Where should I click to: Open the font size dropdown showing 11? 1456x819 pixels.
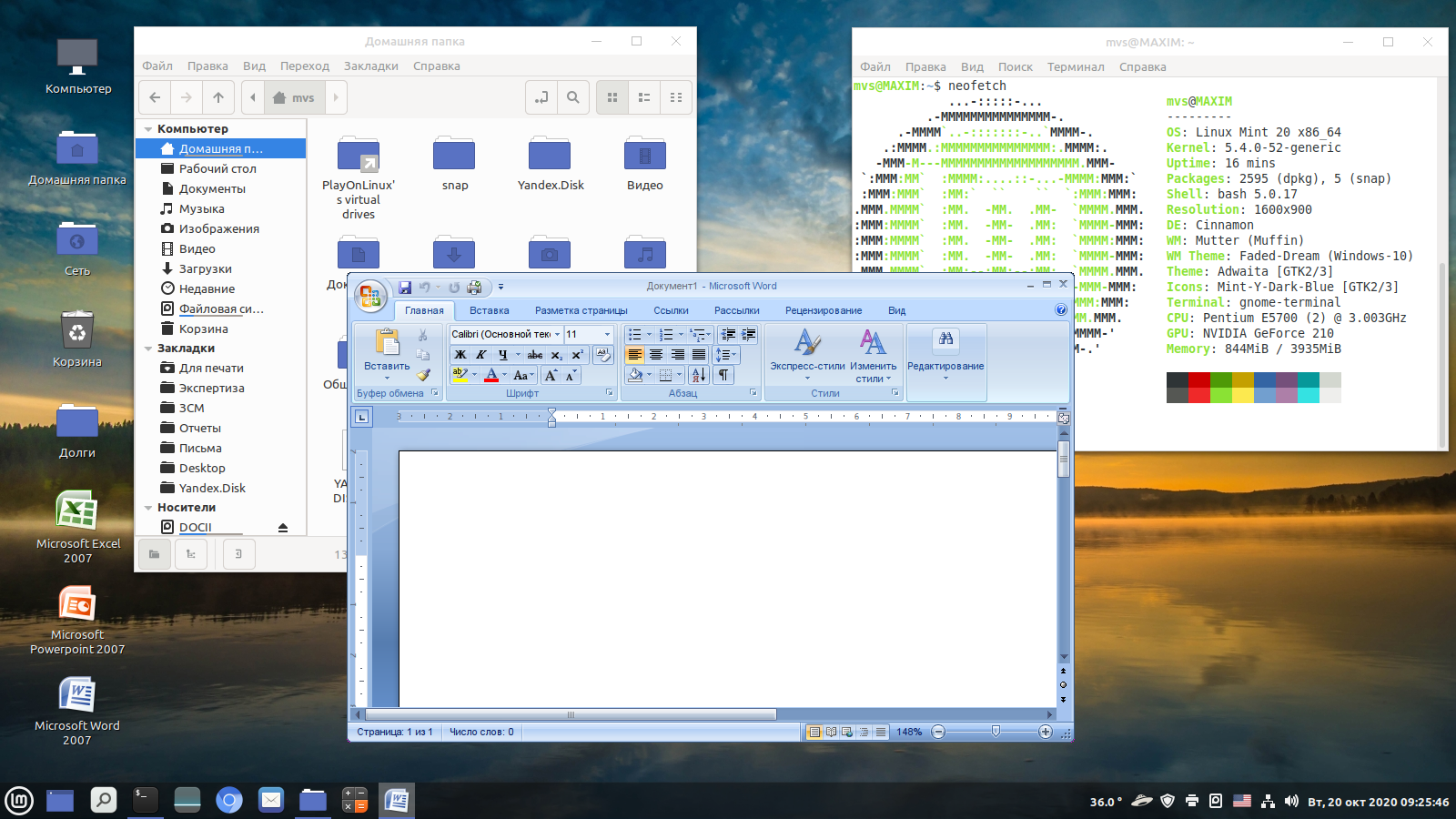(607, 334)
